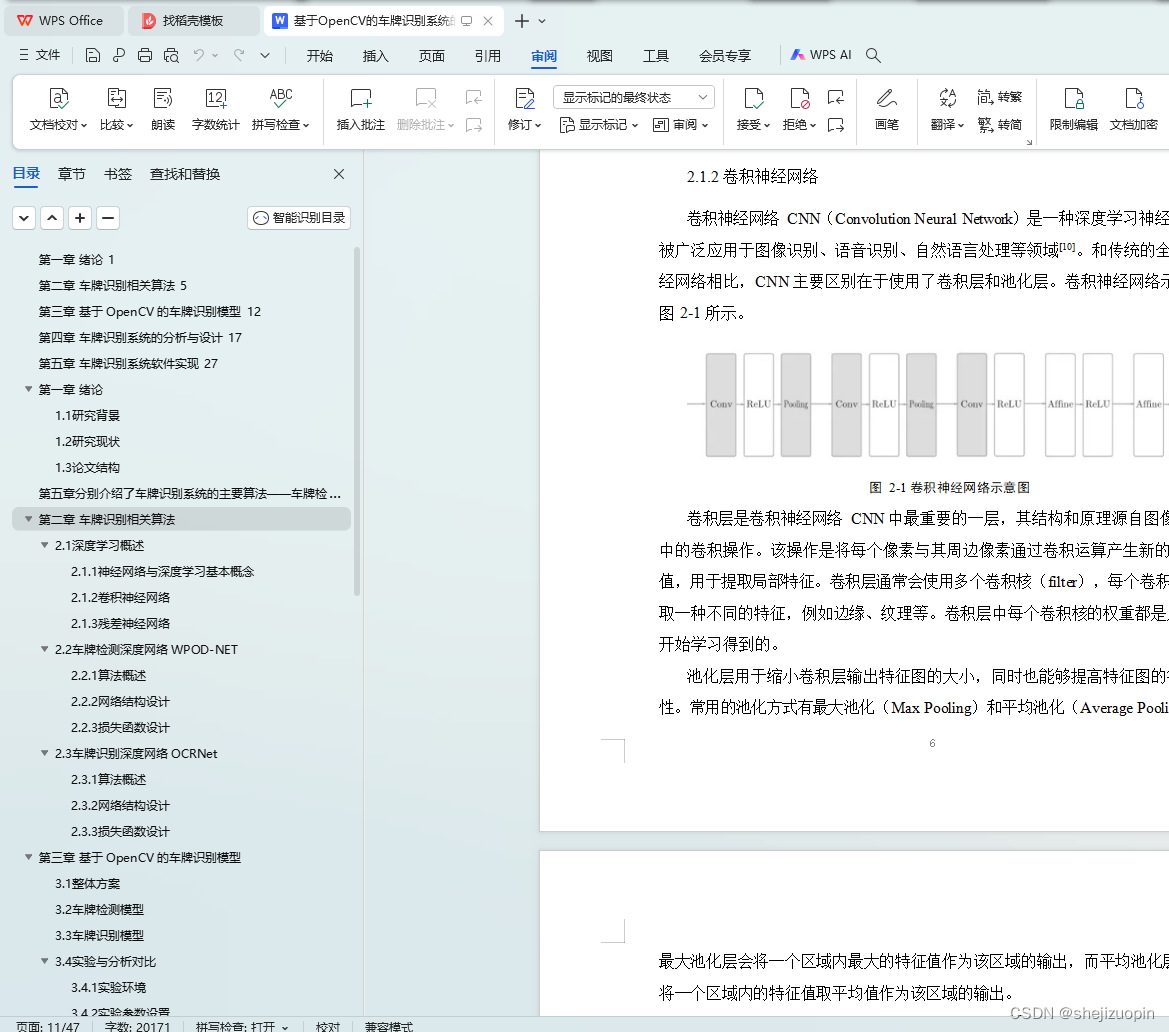This screenshot has width=1169, height=1032.
Task: Open the 翻译 translate tool
Action: pyautogui.click(x=948, y=109)
